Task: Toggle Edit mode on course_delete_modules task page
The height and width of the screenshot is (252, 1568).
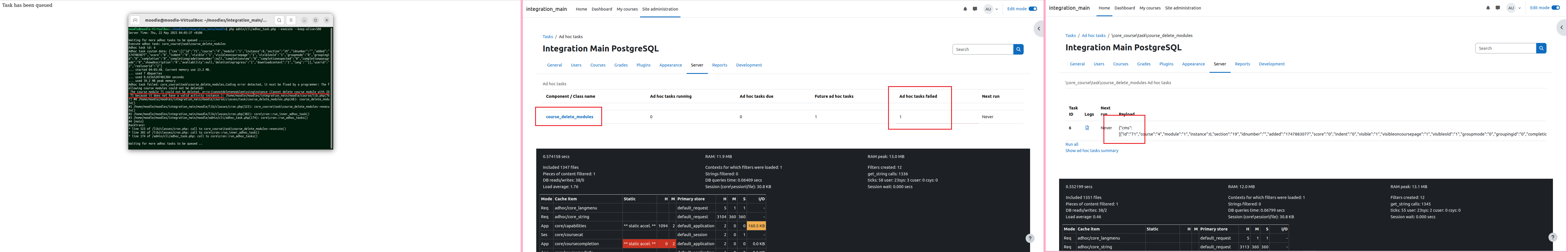Action: coord(1556,8)
